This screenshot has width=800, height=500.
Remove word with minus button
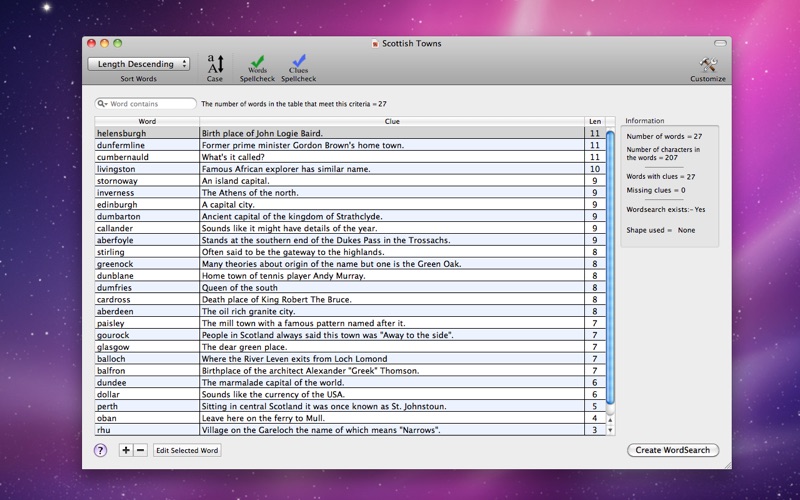pyautogui.click(x=141, y=450)
